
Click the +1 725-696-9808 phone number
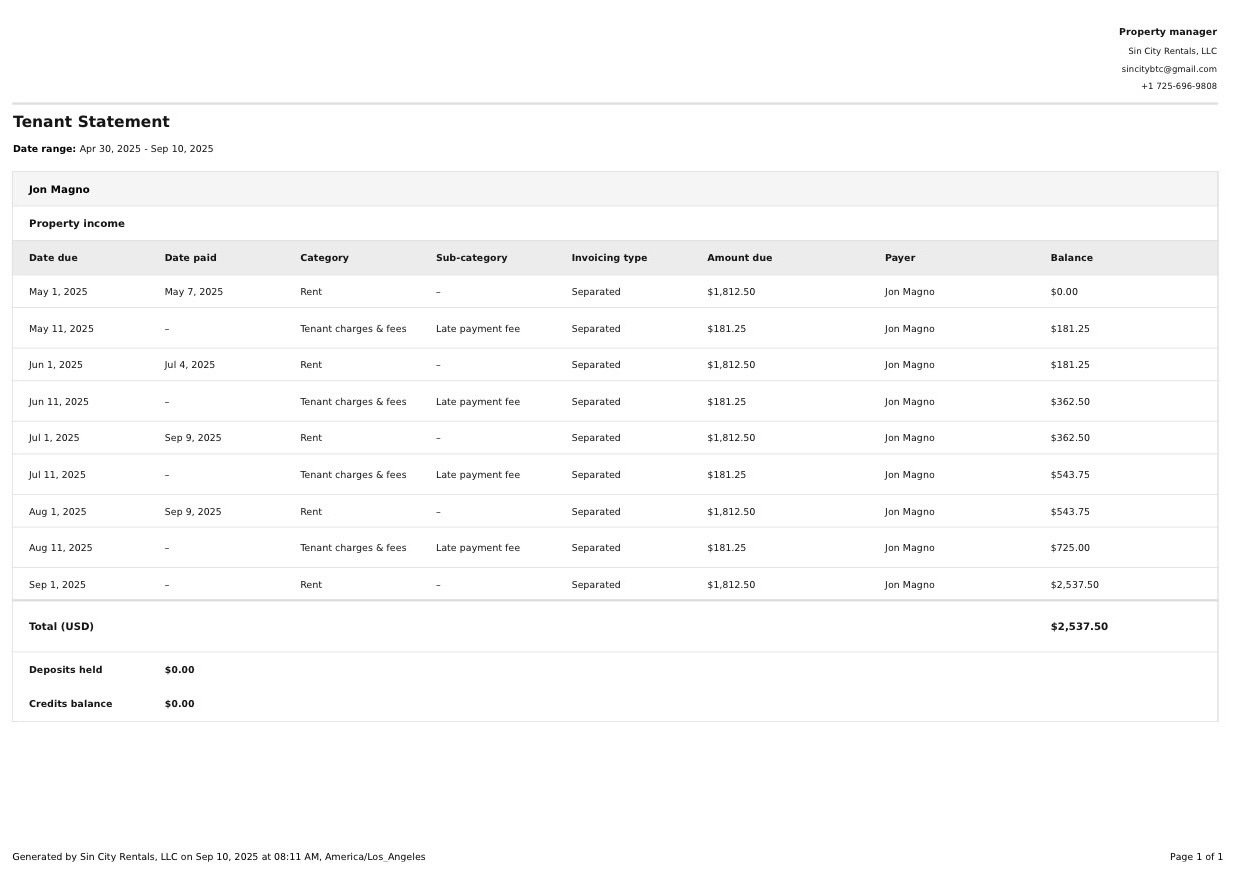(1178, 86)
